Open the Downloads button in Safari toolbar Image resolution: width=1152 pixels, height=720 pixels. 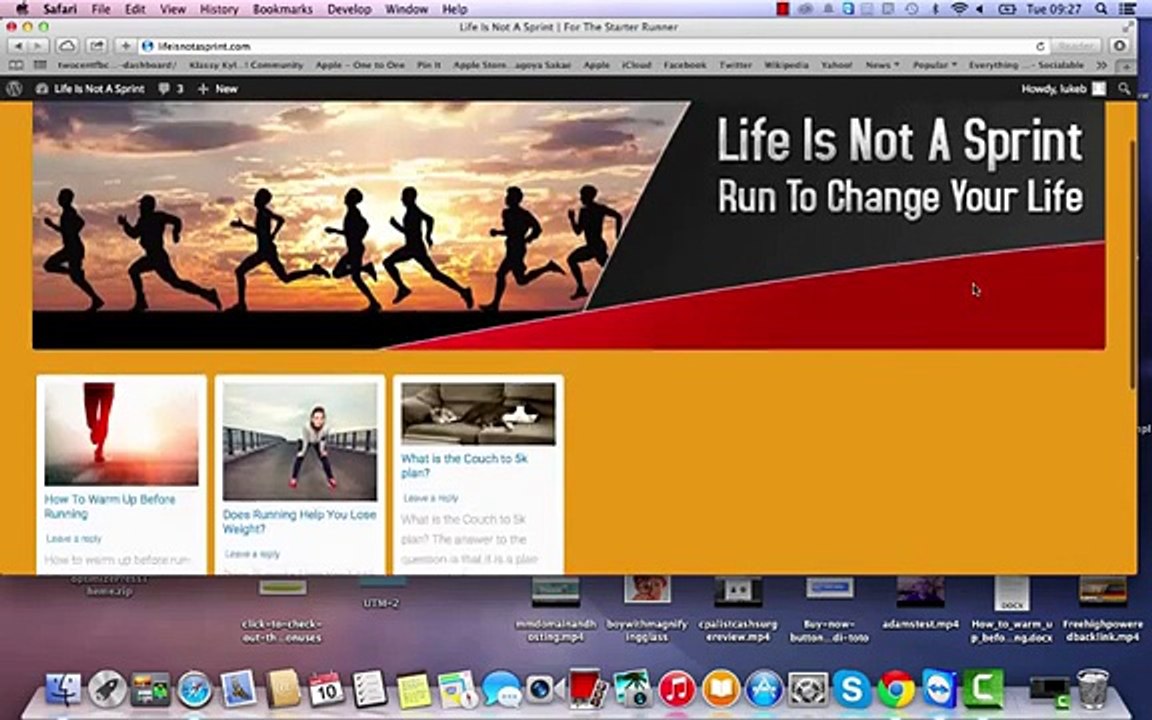click(x=1120, y=46)
